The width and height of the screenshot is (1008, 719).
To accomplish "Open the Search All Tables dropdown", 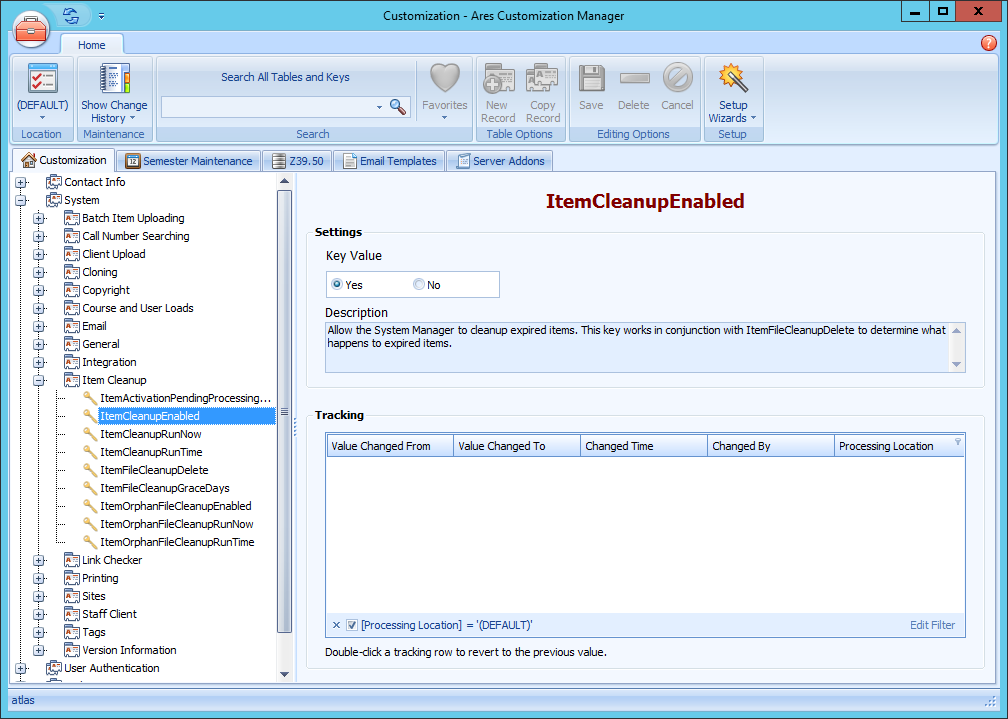I will [x=378, y=106].
